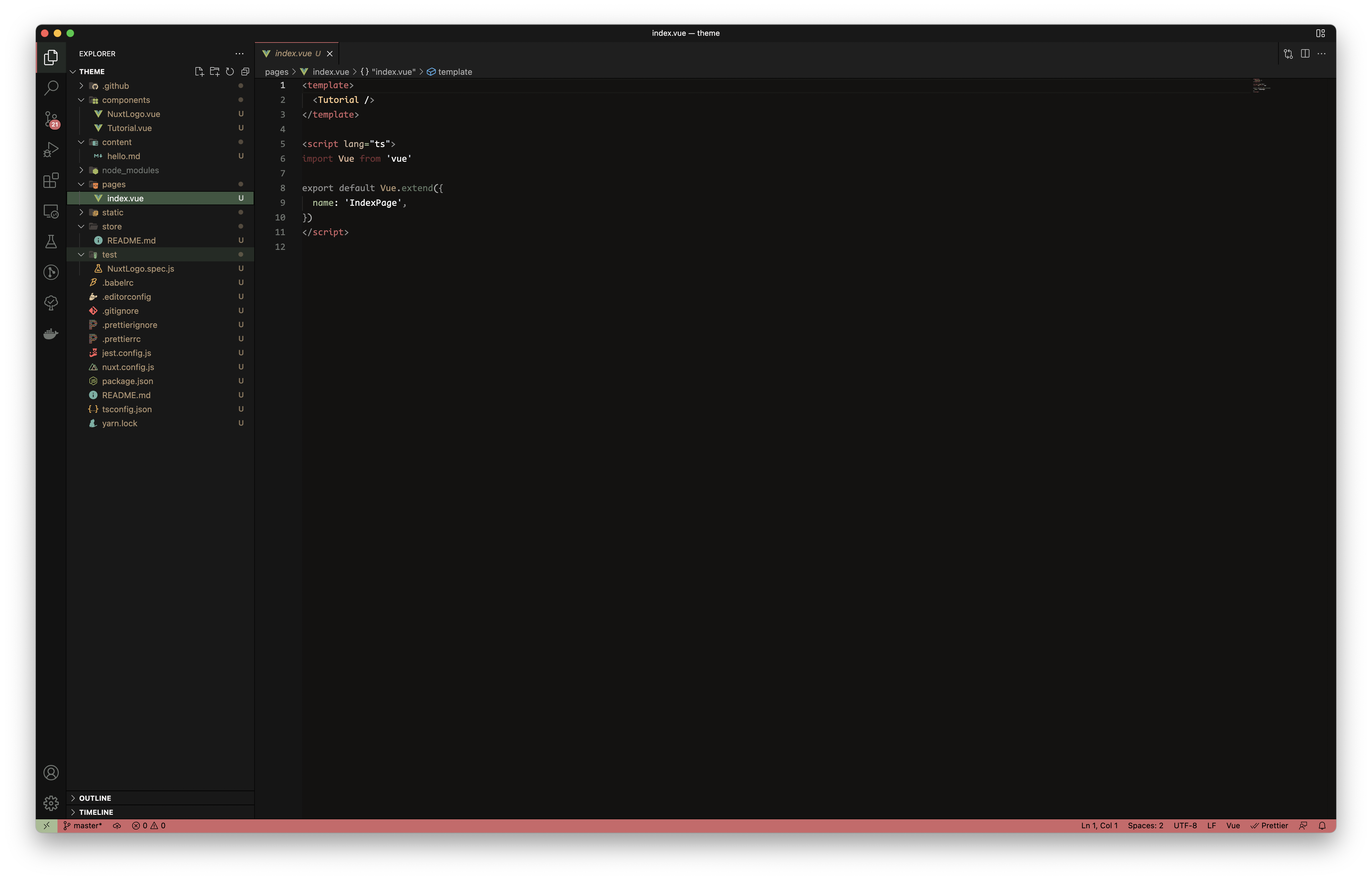
Task: Open Source Control view with 21 changes
Action: coord(51,119)
